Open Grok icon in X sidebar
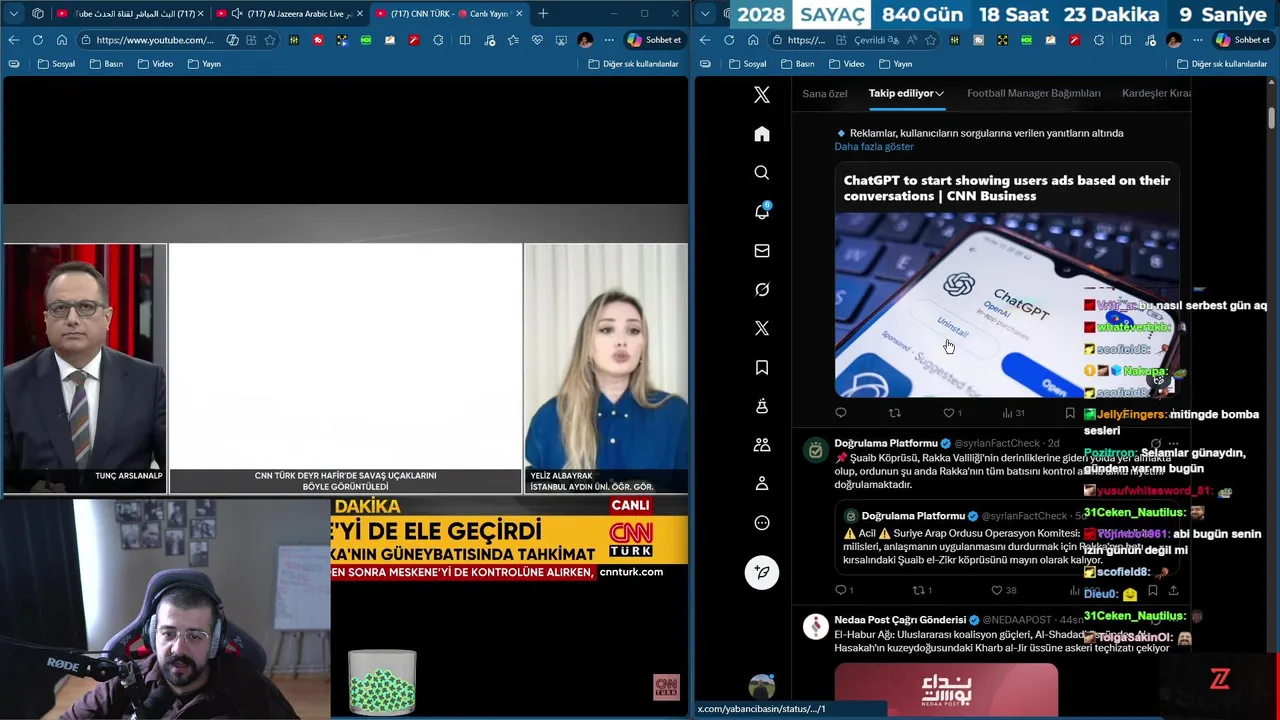The width and height of the screenshot is (1280, 720). click(762, 290)
